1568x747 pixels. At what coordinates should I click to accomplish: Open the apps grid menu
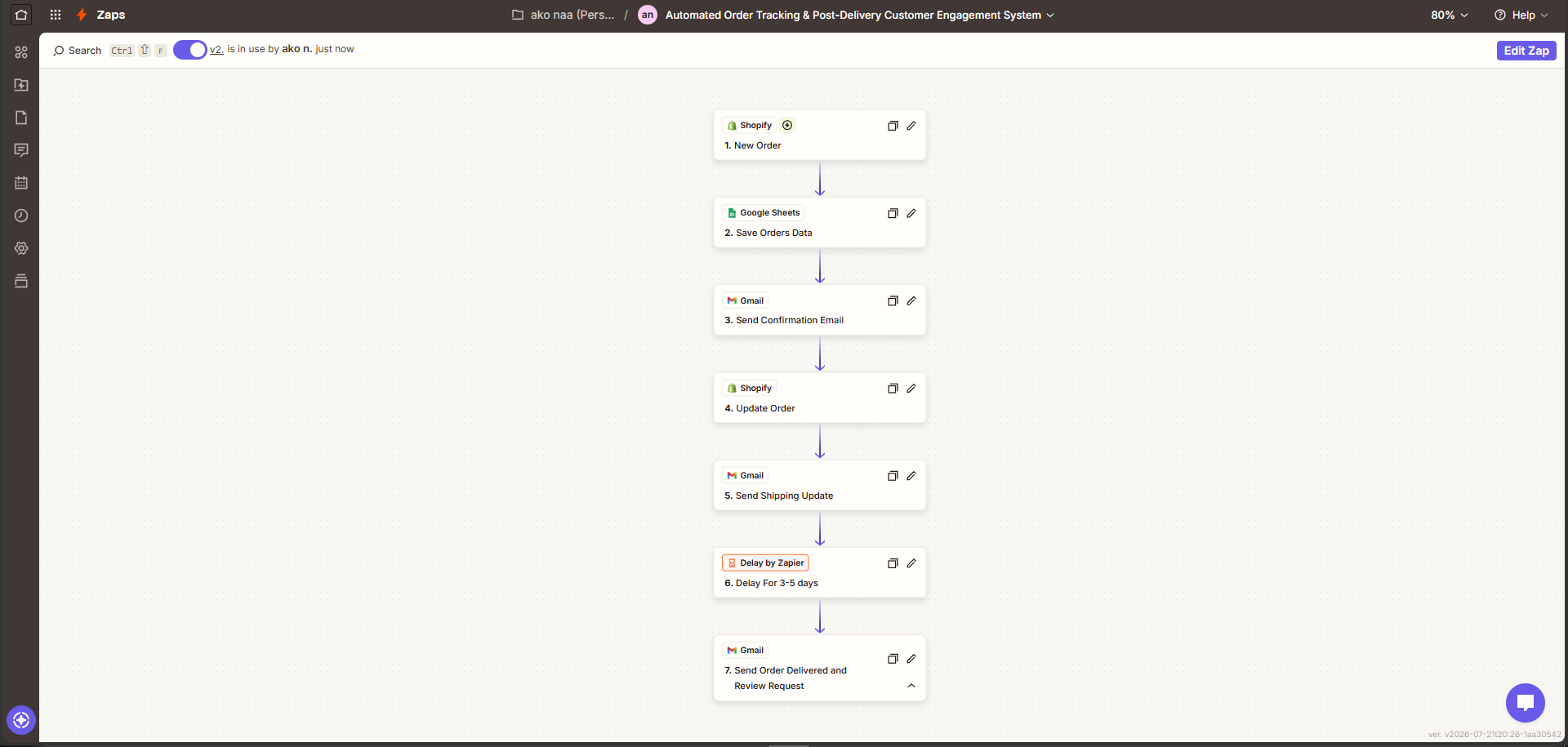tap(56, 15)
